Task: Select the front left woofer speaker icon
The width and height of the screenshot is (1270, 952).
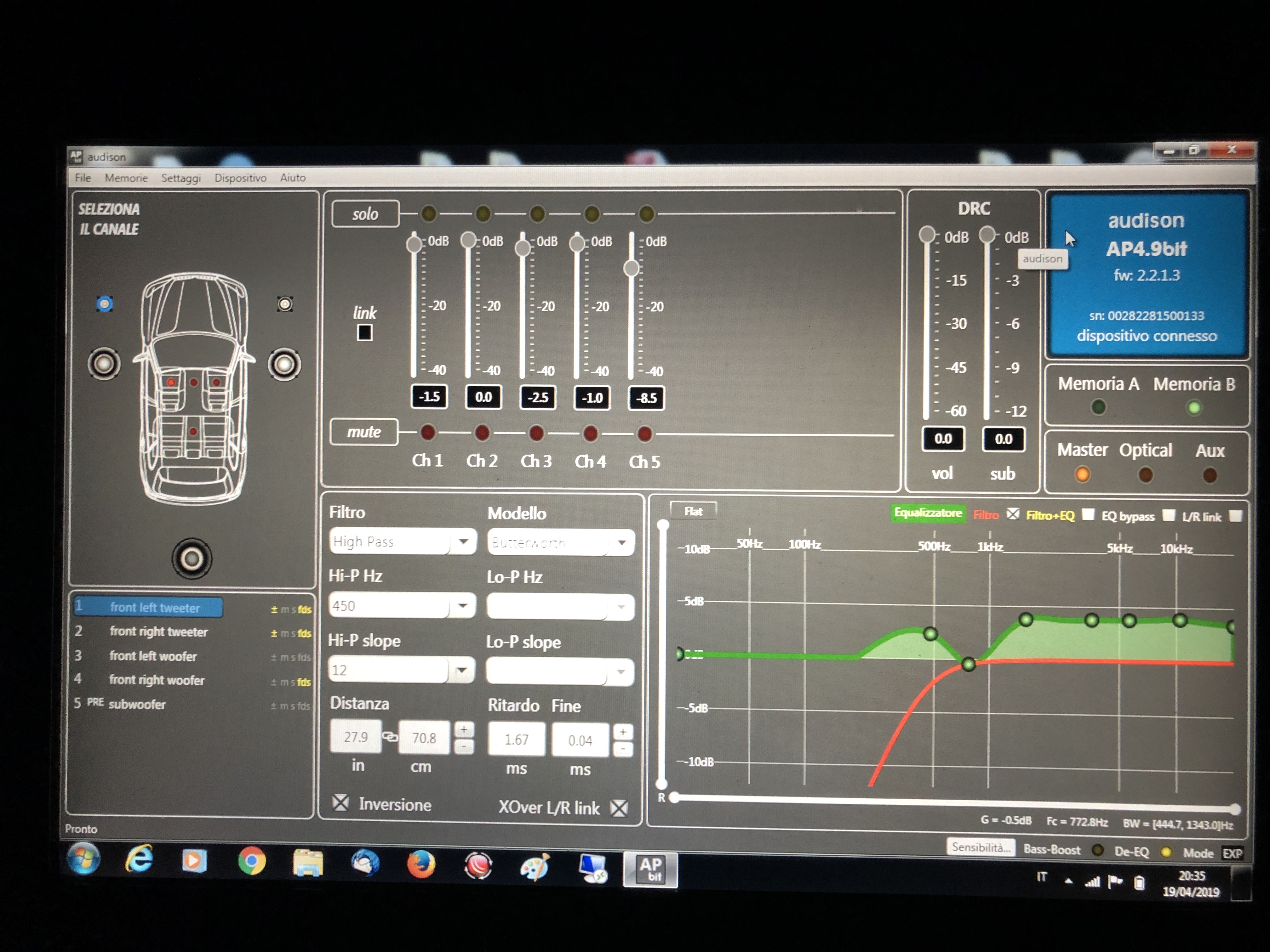Action: [x=104, y=364]
